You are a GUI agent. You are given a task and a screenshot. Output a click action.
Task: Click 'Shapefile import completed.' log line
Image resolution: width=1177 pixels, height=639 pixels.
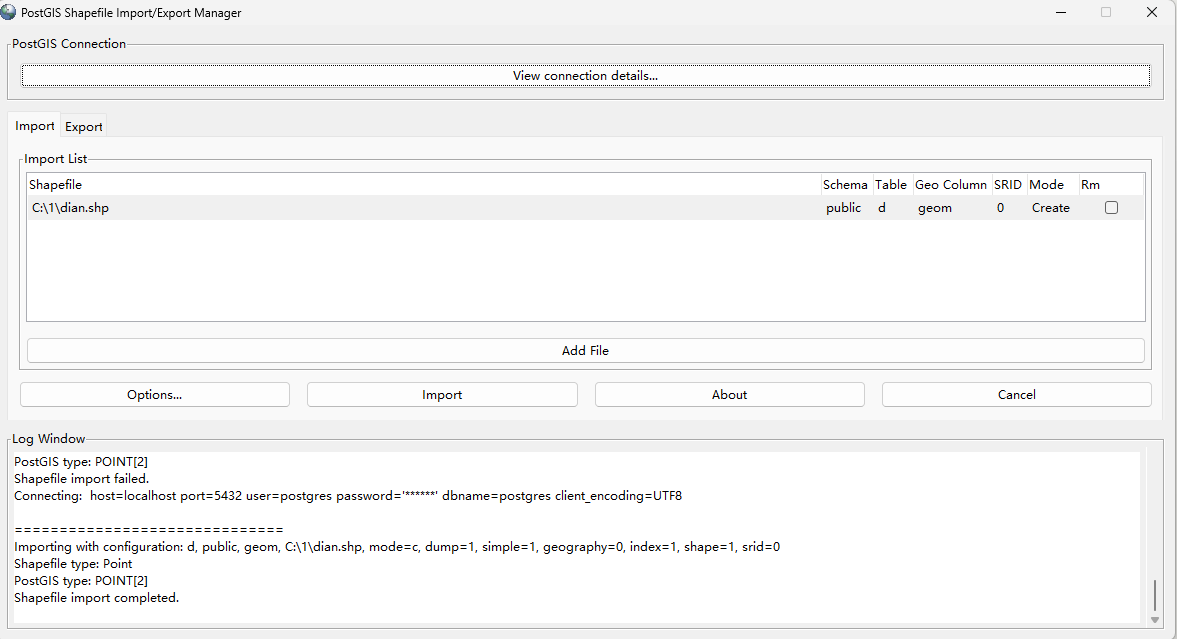(97, 598)
